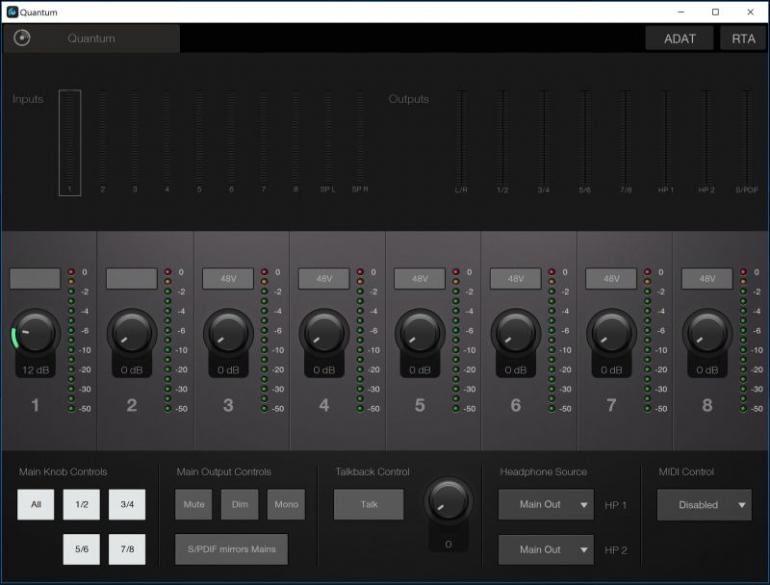Click the 0 dB gain value on channel 5
The width and height of the screenshot is (770, 585).
pos(419,370)
